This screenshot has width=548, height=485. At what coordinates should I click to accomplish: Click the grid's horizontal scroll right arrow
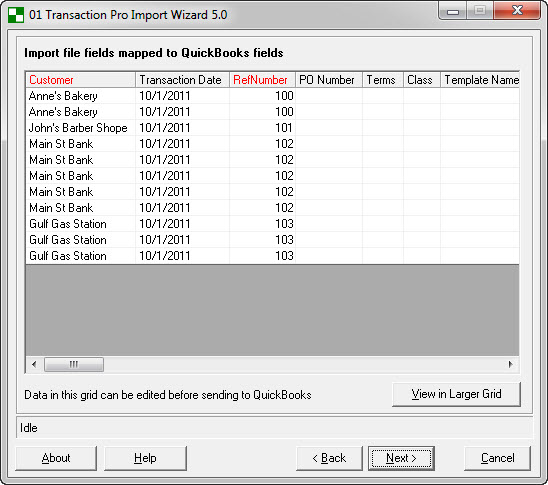point(511,364)
